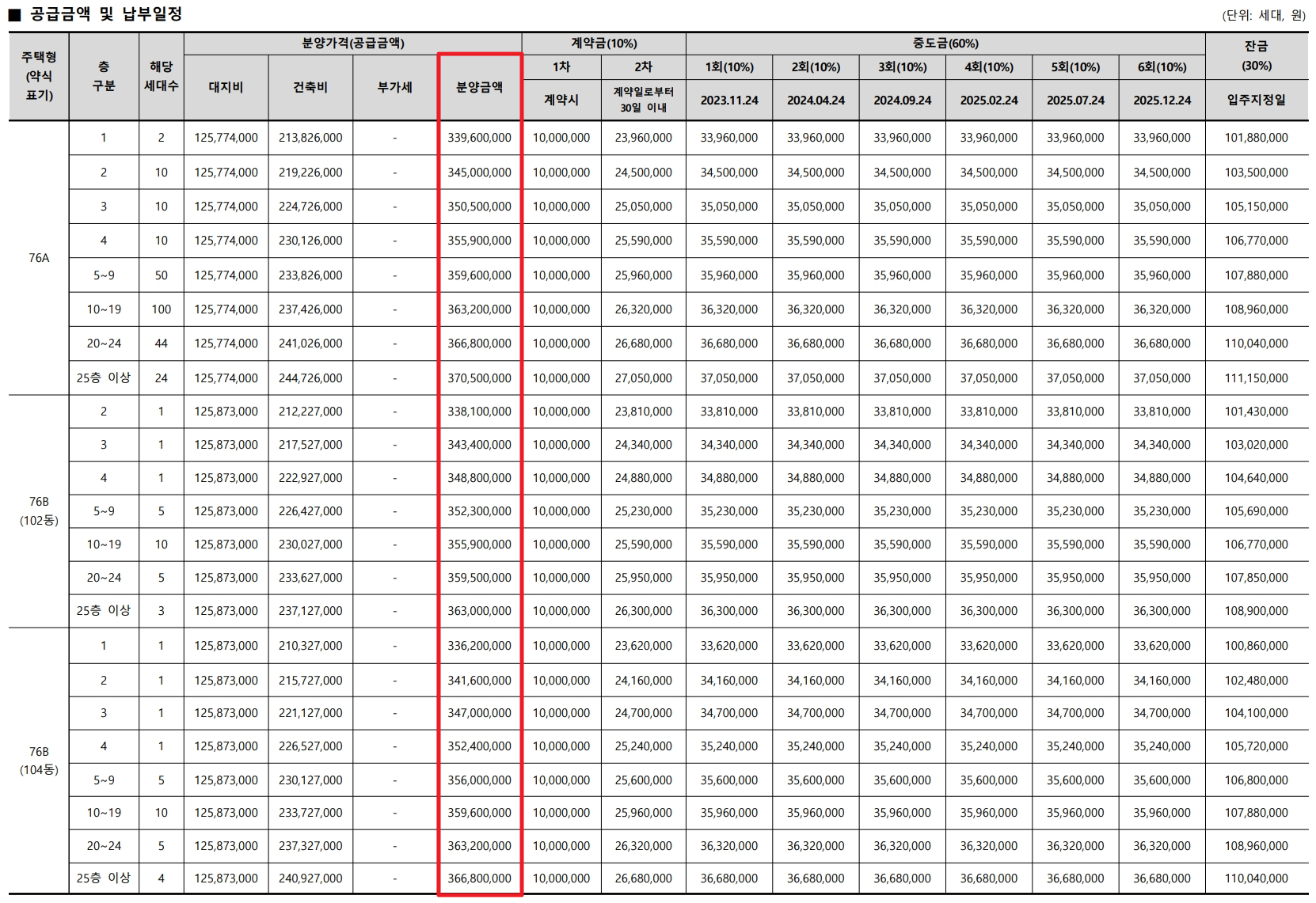Click the 해당 세대수 header
This screenshot has height=903, width=1316.
162,76
